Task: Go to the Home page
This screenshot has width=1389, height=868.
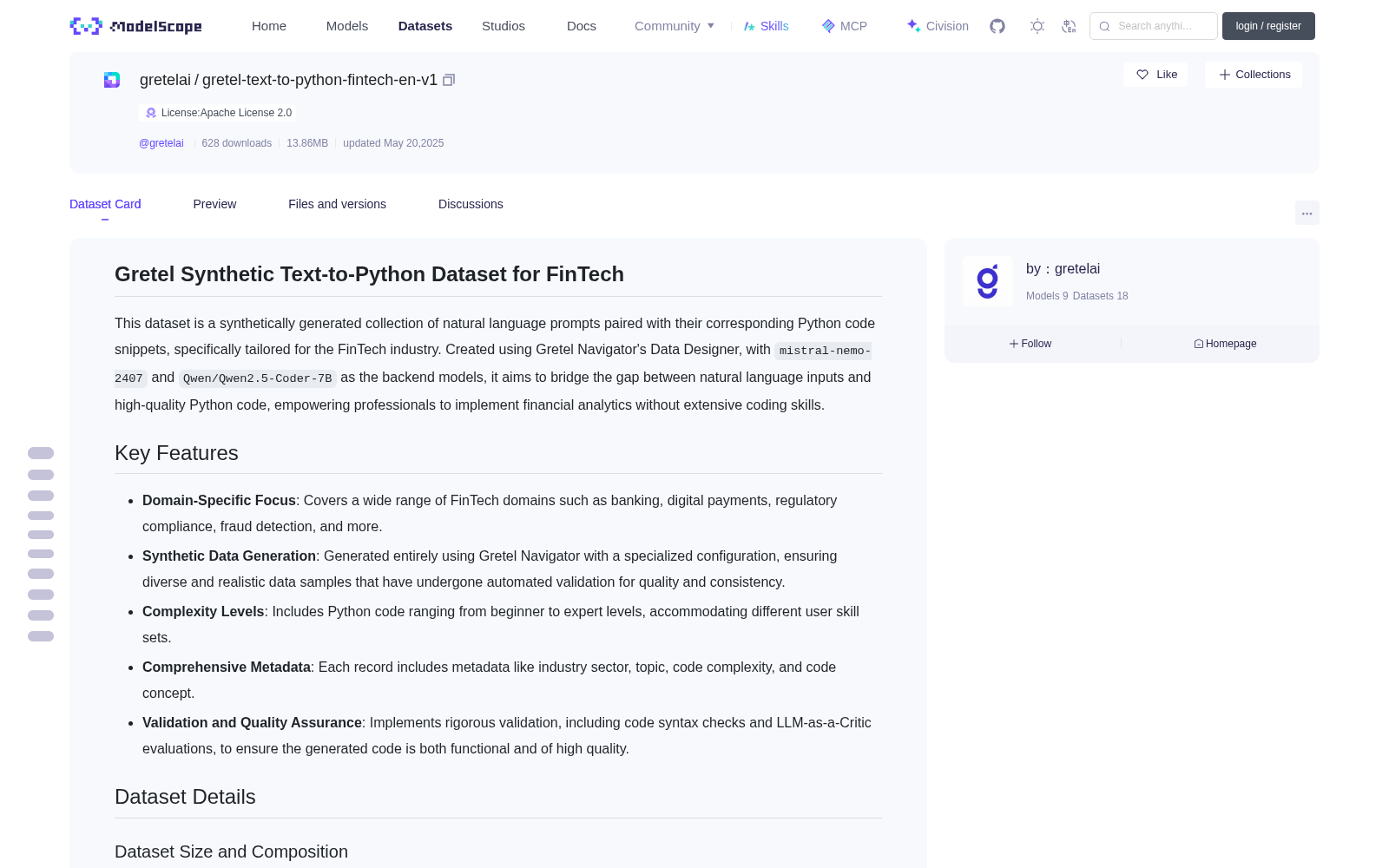Action: coord(269,26)
